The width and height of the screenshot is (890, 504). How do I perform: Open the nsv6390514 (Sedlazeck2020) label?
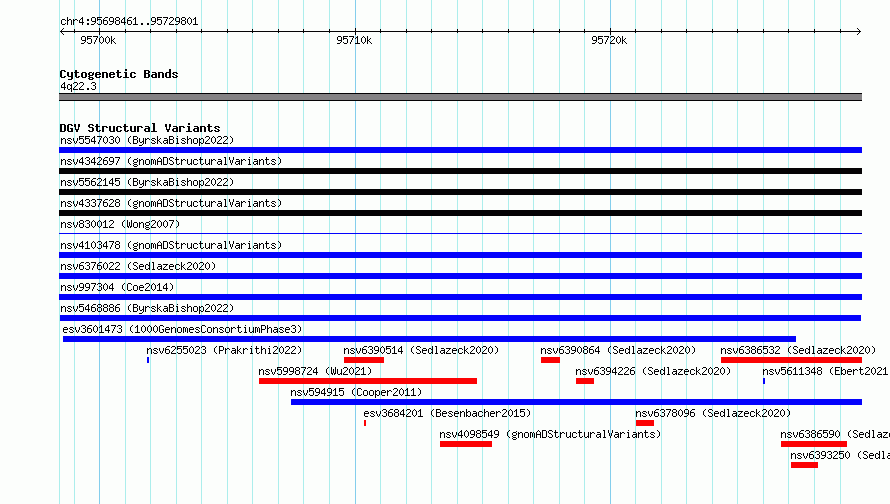tap(421, 350)
